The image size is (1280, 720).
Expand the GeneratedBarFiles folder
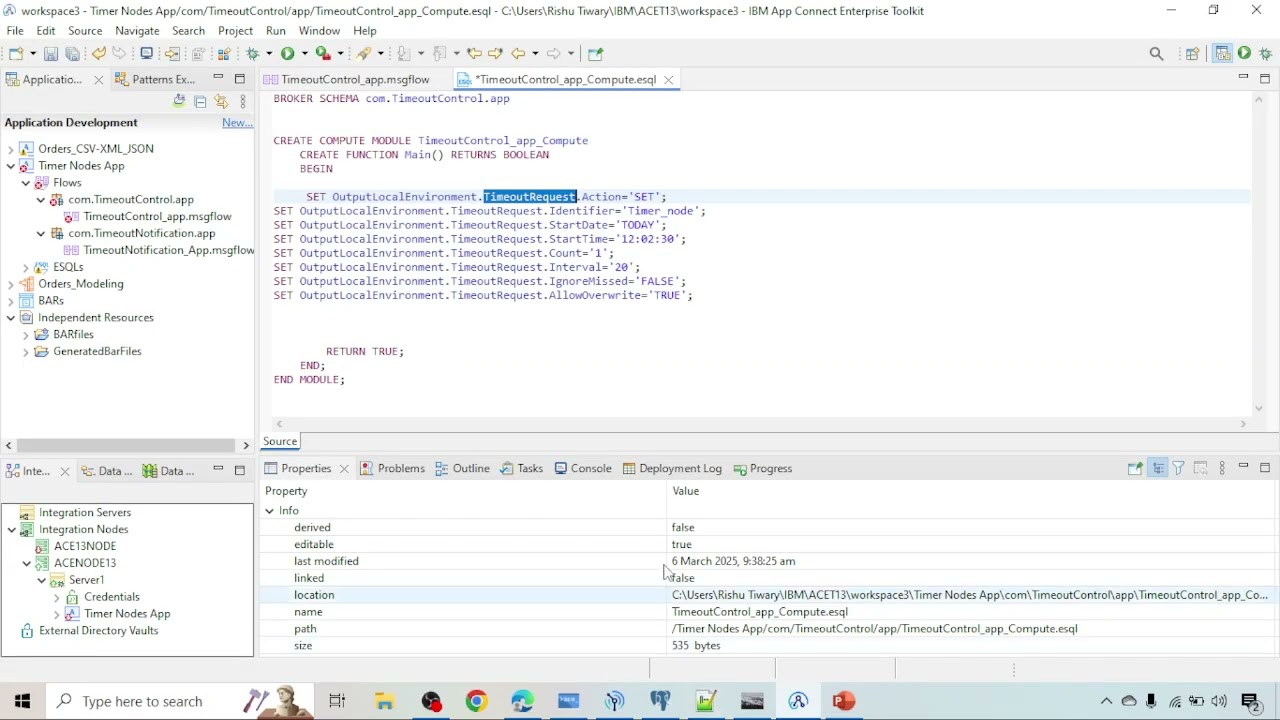26,352
